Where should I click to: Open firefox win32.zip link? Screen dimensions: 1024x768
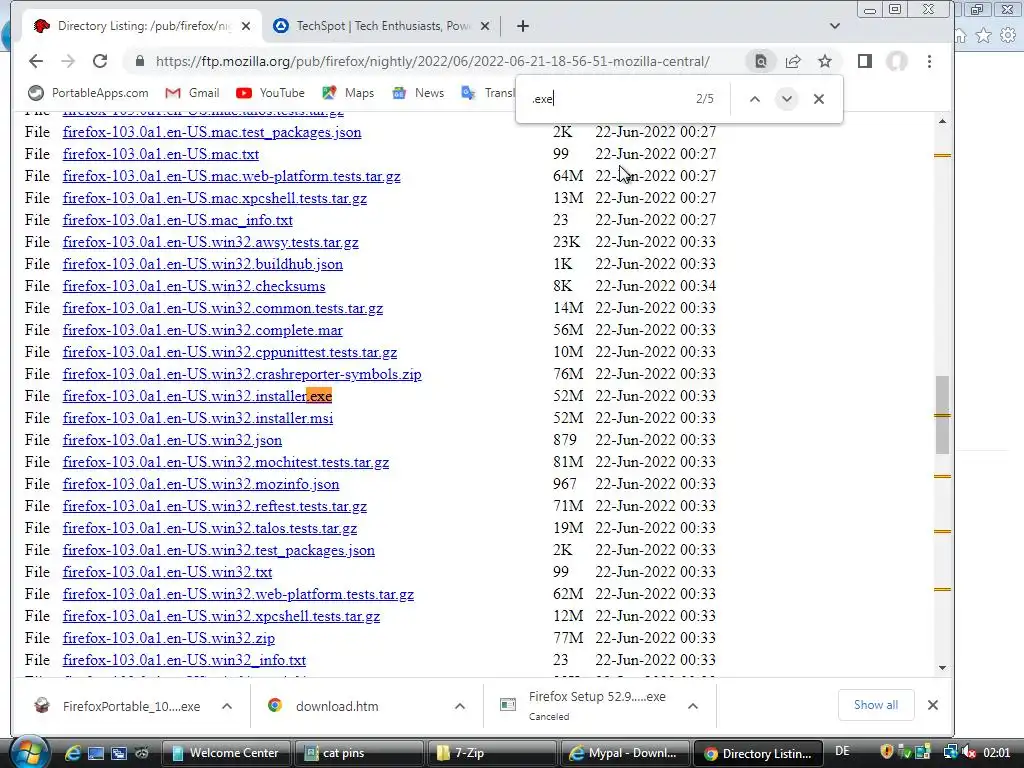pos(168,638)
